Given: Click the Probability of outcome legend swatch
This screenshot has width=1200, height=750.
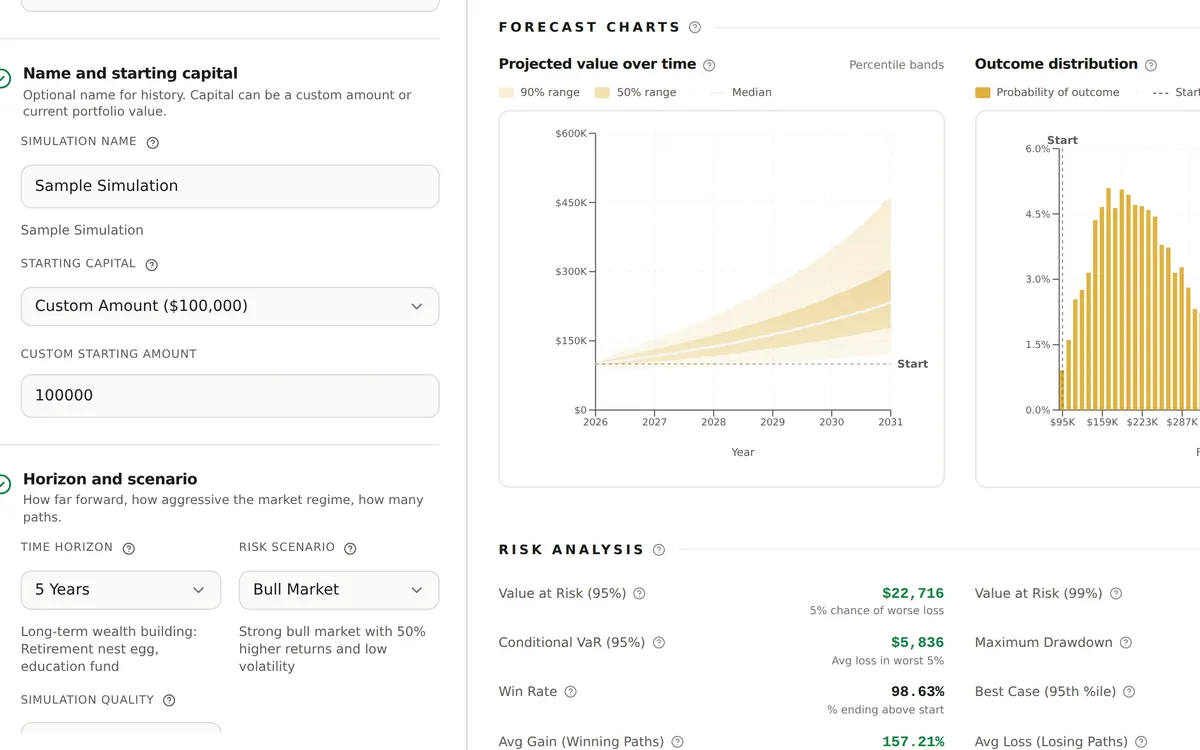Looking at the screenshot, I should (982, 92).
